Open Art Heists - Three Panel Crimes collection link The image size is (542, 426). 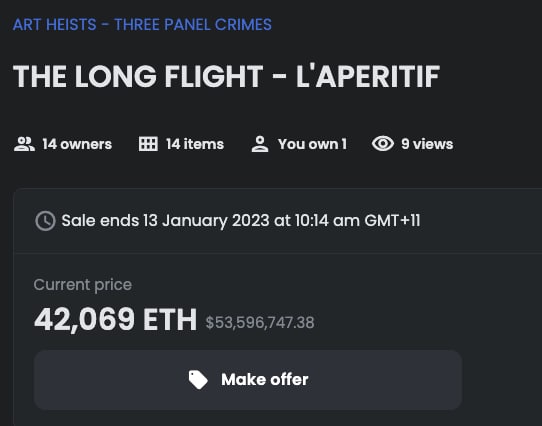coord(142,25)
